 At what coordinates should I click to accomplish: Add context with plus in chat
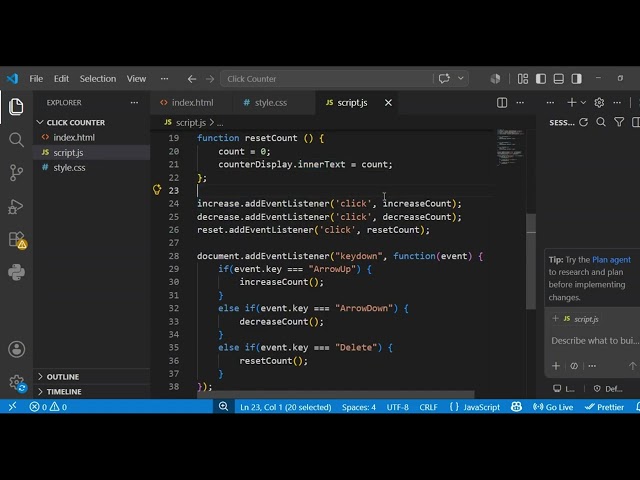click(x=556, y=366)
